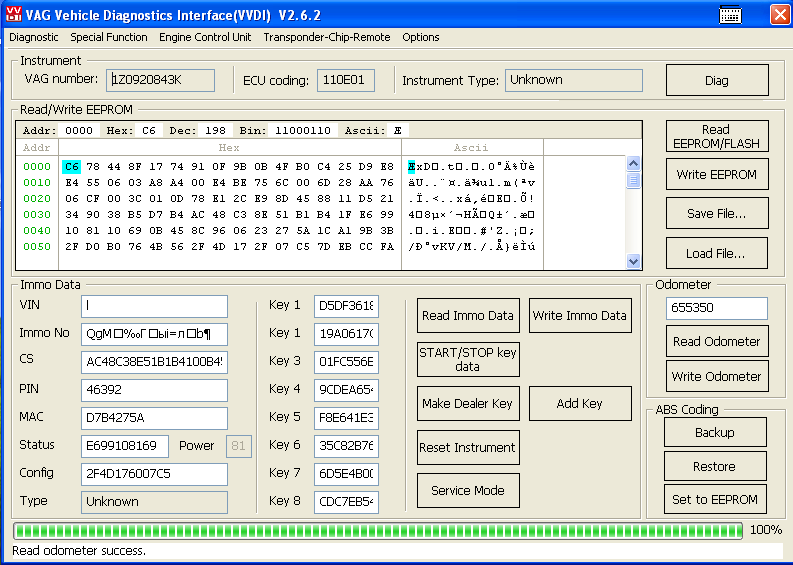Click the first Key 1 field D5DF3618
The height and width of the screenshot is (565, 793).
click(x=346, y=306)
